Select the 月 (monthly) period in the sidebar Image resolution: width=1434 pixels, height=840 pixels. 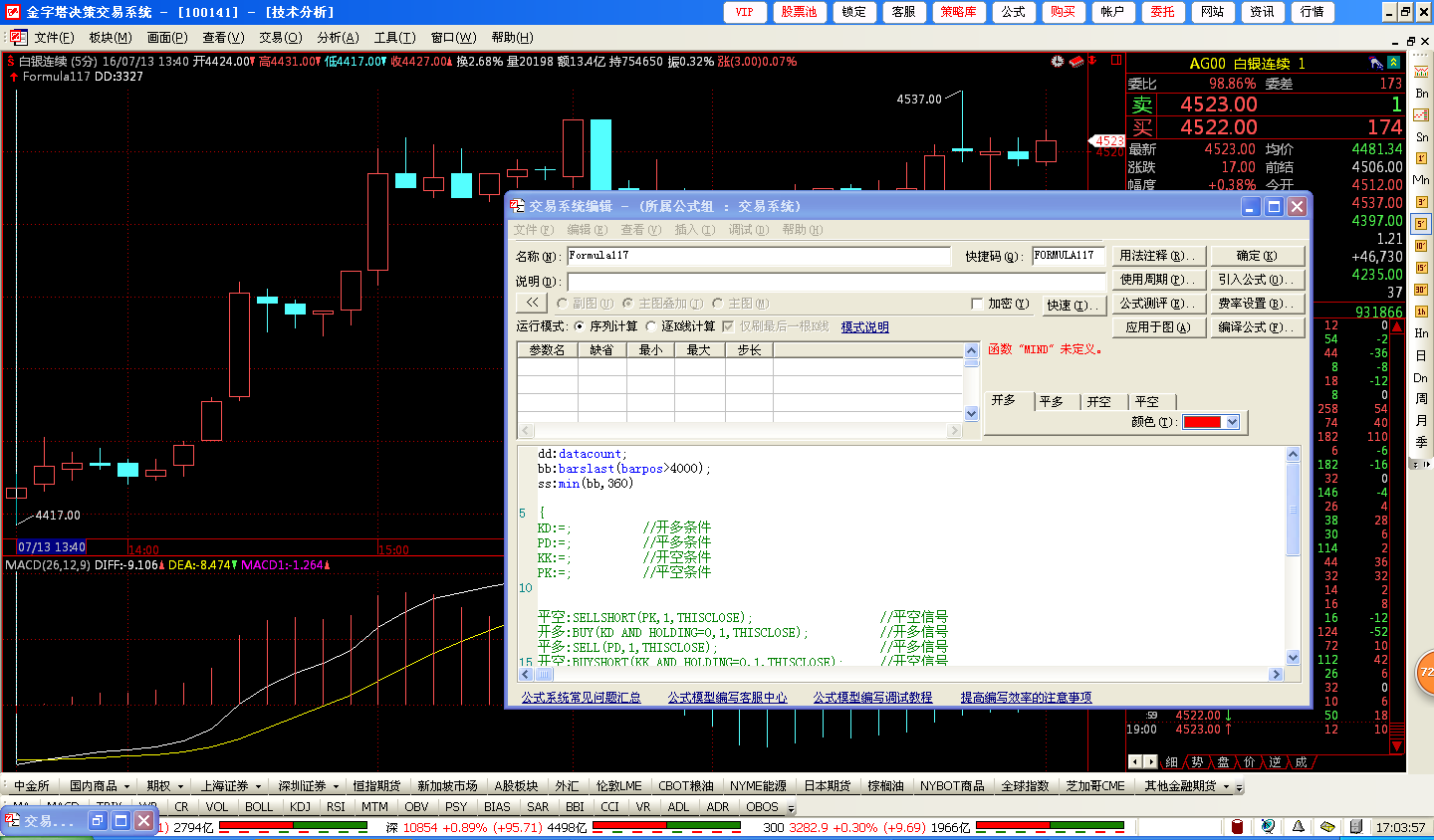click(x=1421, y=420)
